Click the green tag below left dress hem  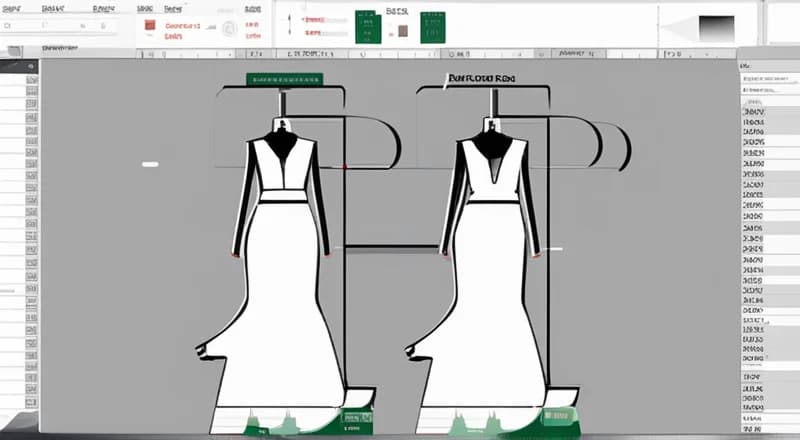click(356, 420)
